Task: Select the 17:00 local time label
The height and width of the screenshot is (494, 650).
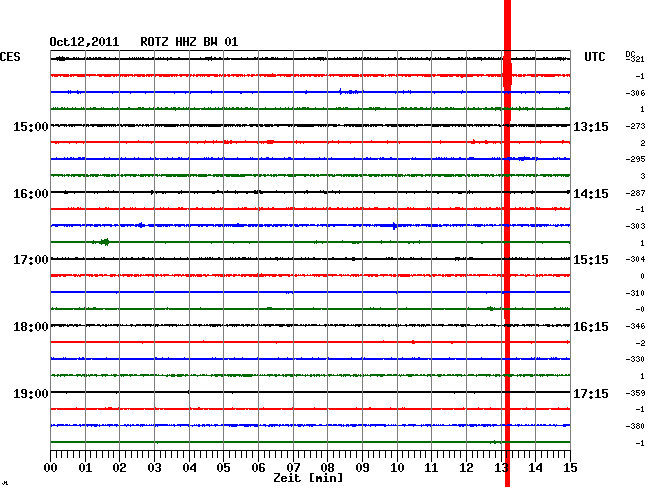Action: point(31,260)
